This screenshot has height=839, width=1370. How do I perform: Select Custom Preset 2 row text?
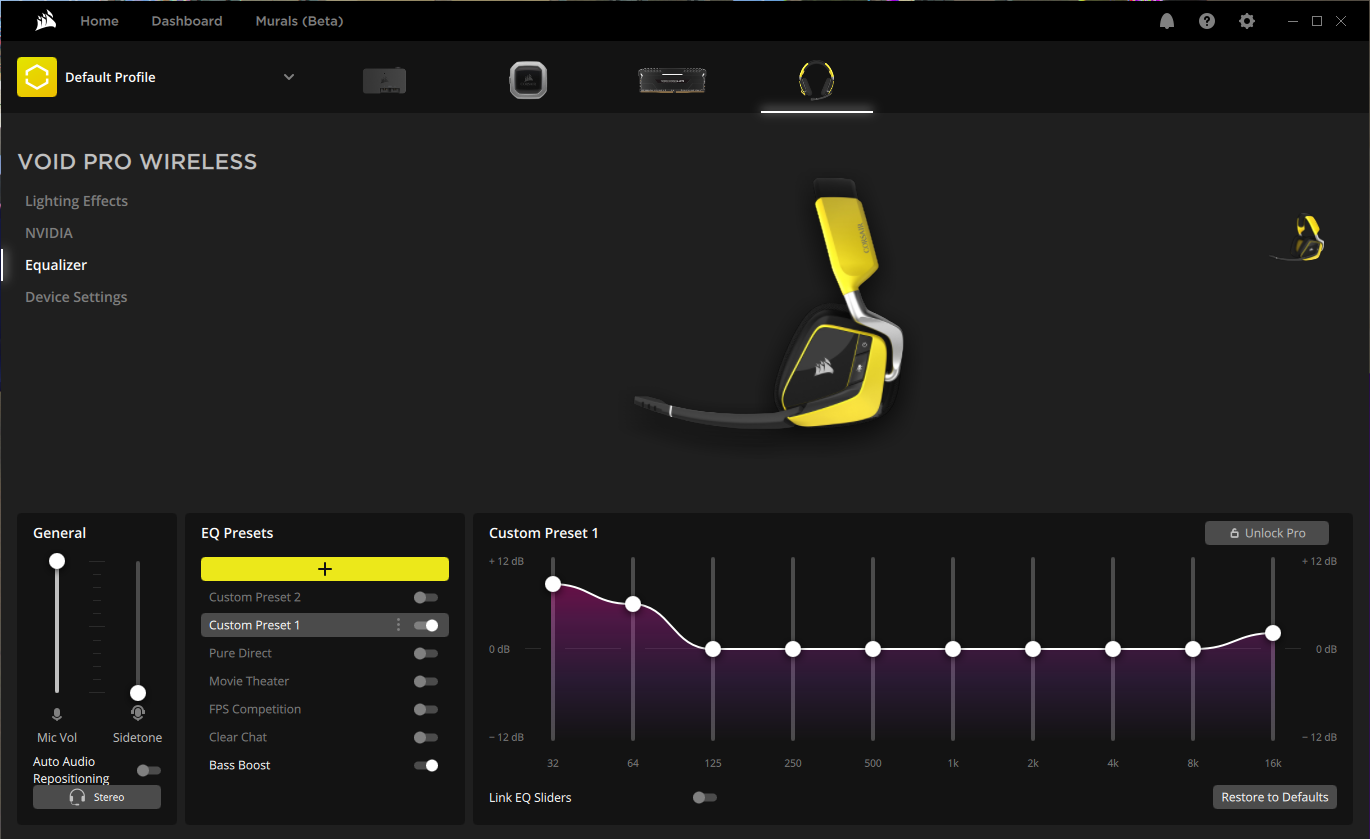click(x=255, y=597)
